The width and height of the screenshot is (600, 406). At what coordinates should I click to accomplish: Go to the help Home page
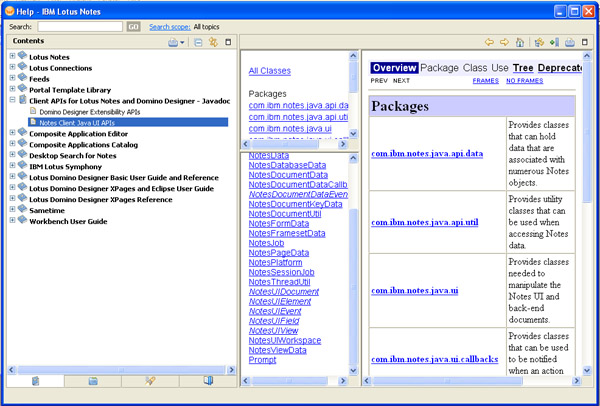521,42
